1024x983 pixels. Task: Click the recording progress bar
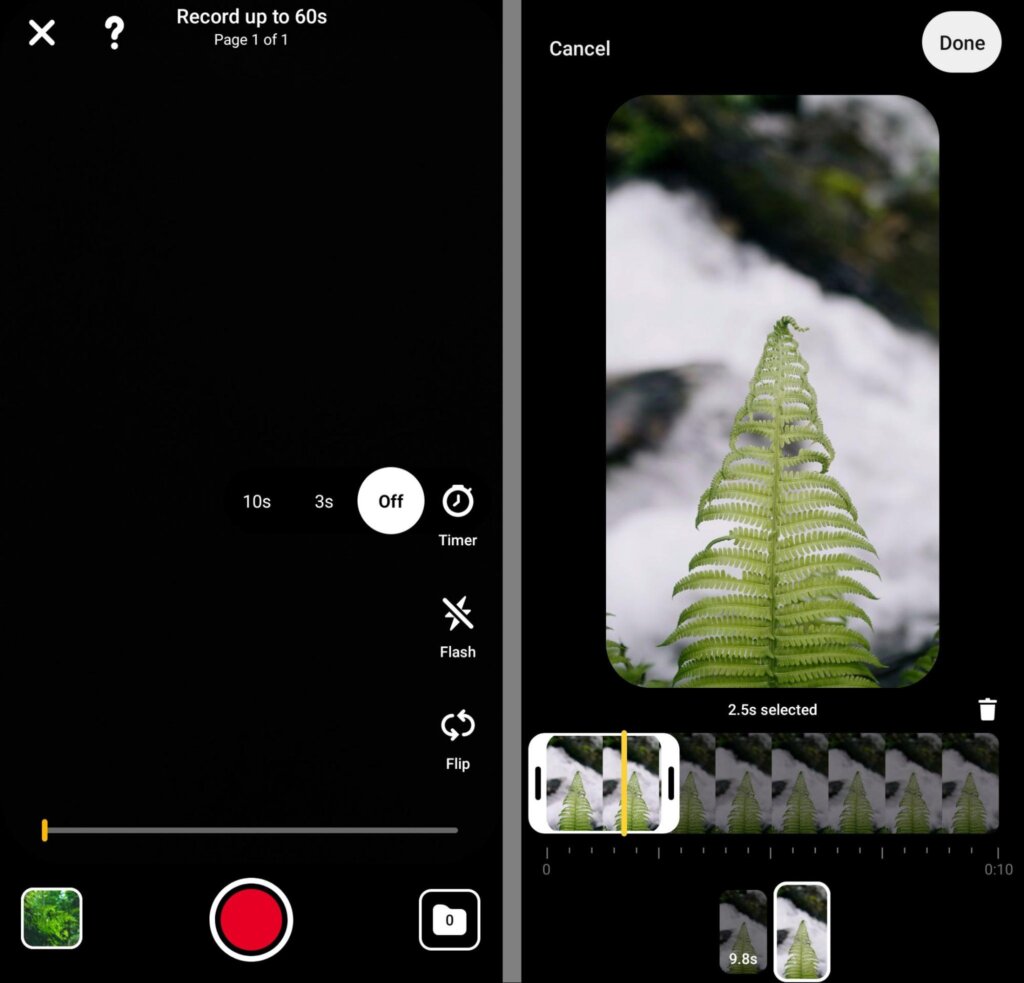click(250, 830)
